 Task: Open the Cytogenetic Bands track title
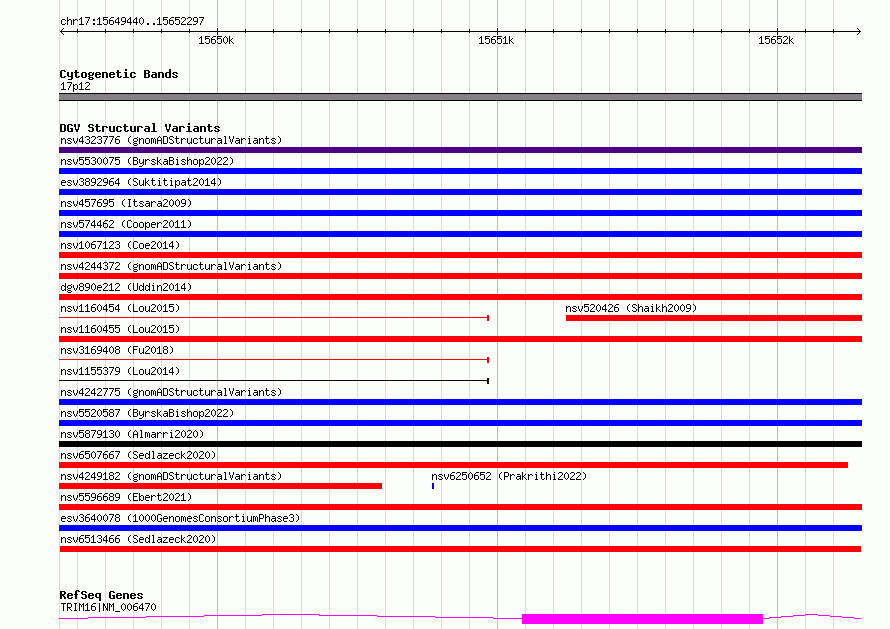(x=119, y=74)
